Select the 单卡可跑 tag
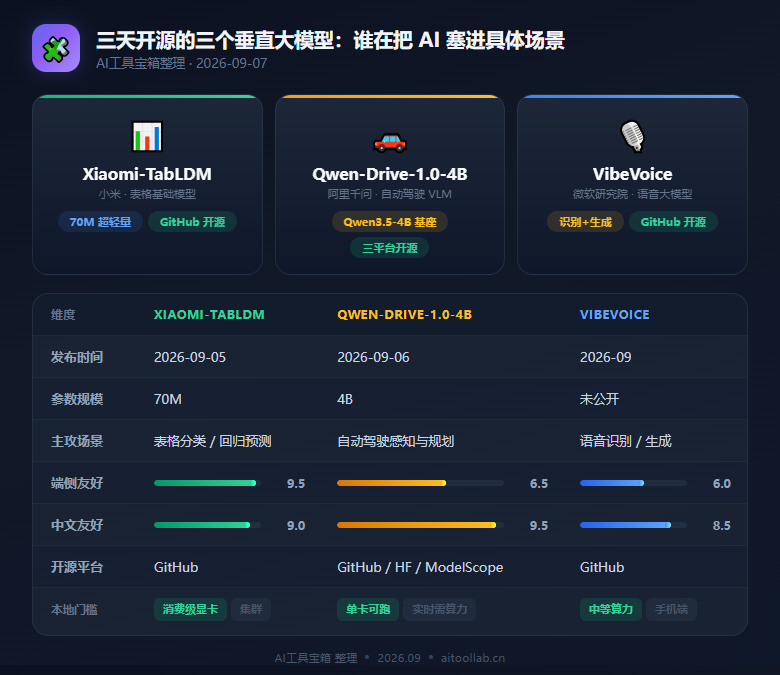Image resolution: width=780 pixels, height=675 pixels. pyautogui.click(x=368, y=609)
